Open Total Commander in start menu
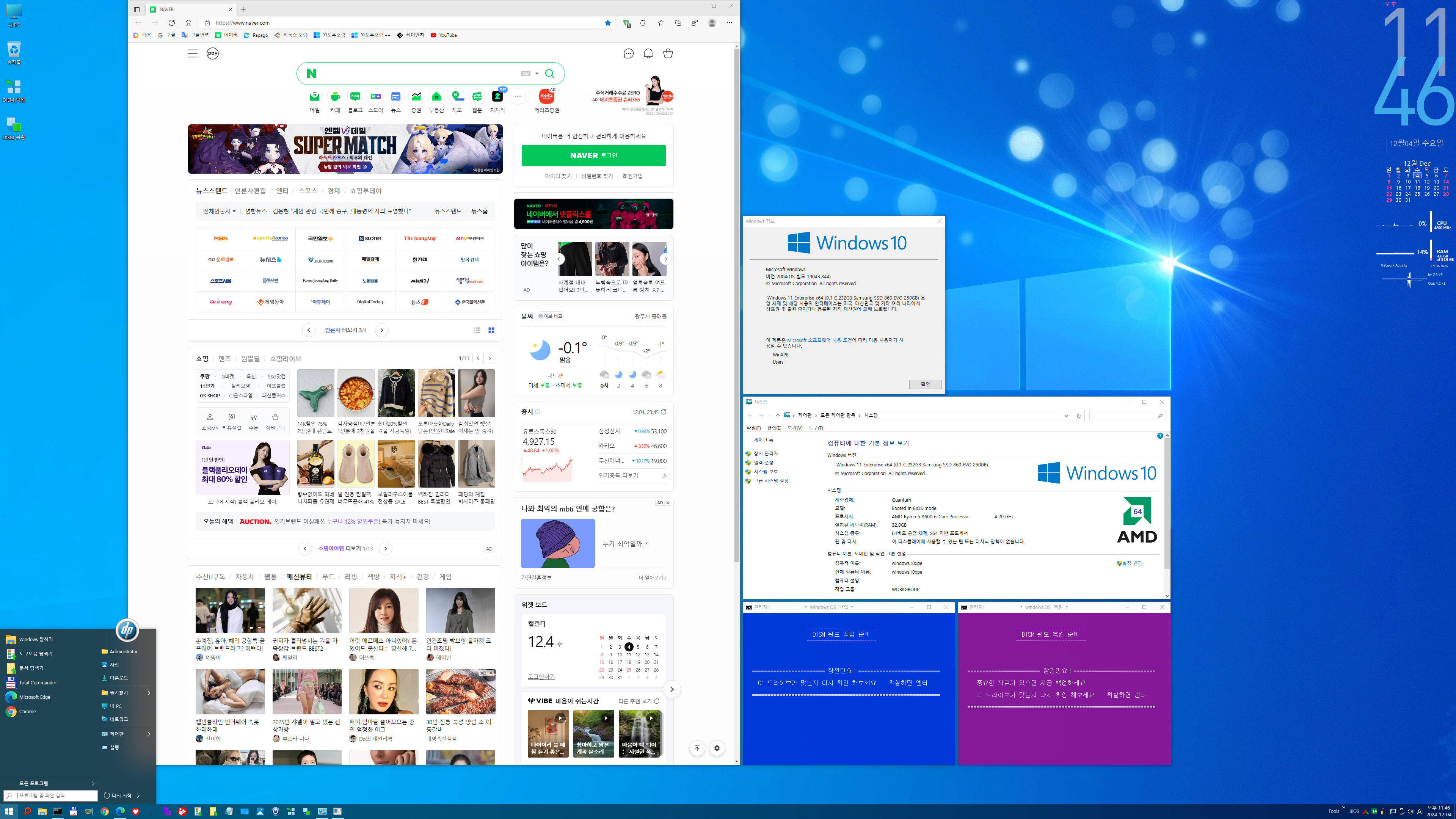 click(37, 682)
